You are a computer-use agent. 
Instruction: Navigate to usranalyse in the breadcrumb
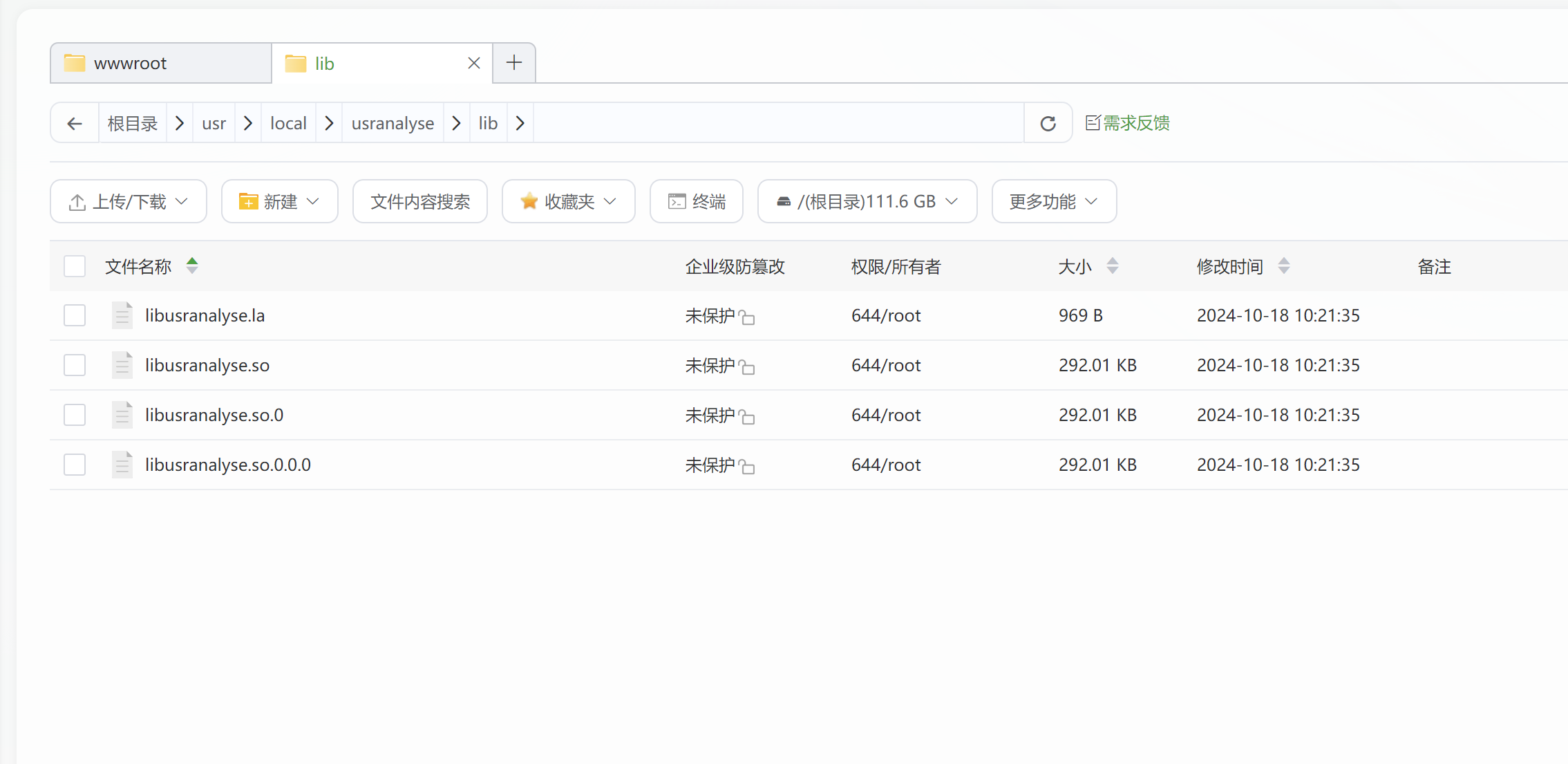coord(393,122)
